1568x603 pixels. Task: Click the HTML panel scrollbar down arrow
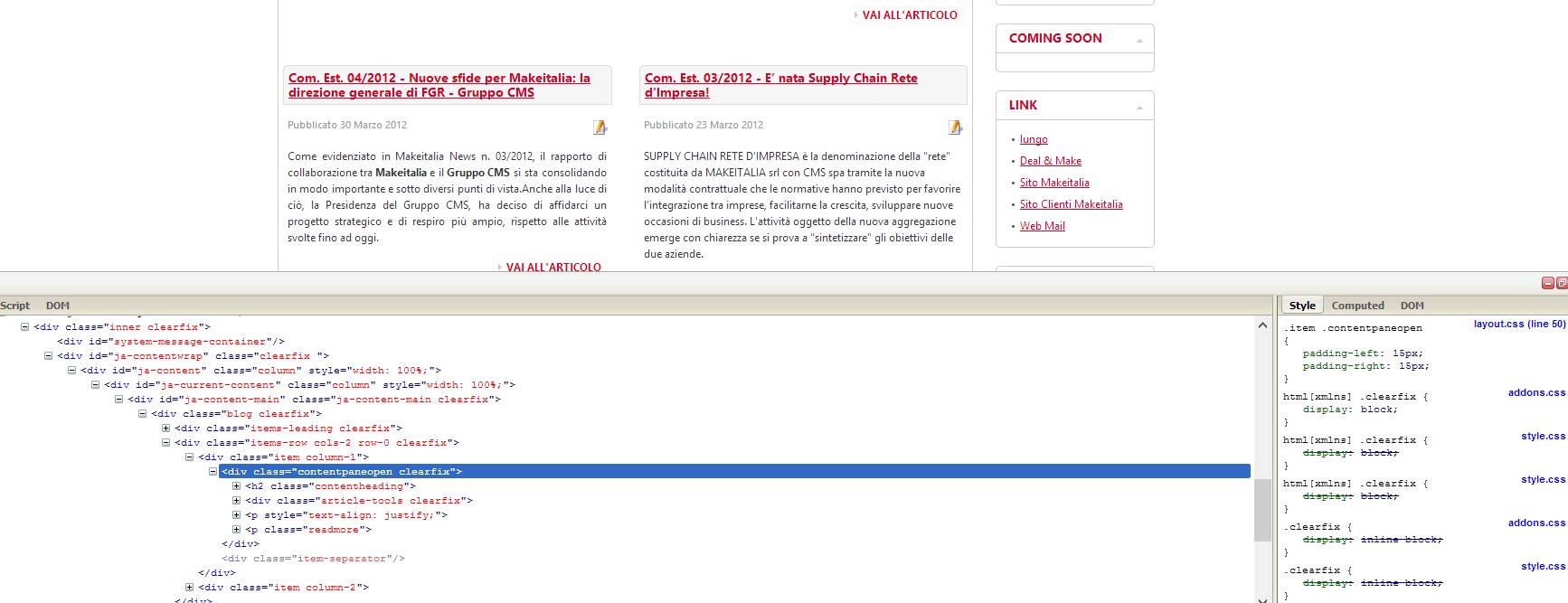(1262, 598)
